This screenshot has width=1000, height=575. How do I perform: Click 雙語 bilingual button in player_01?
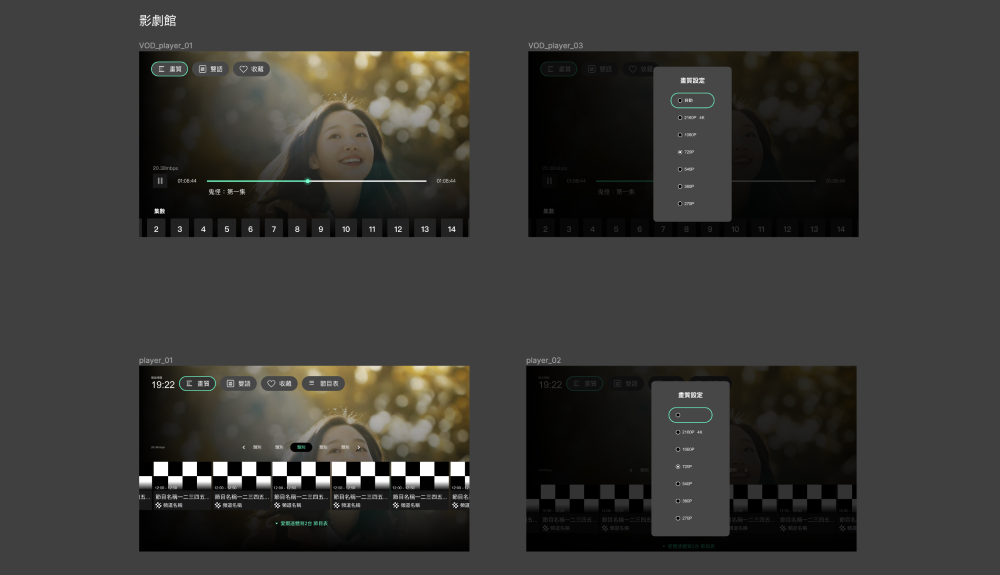click(x=238, y=383)
